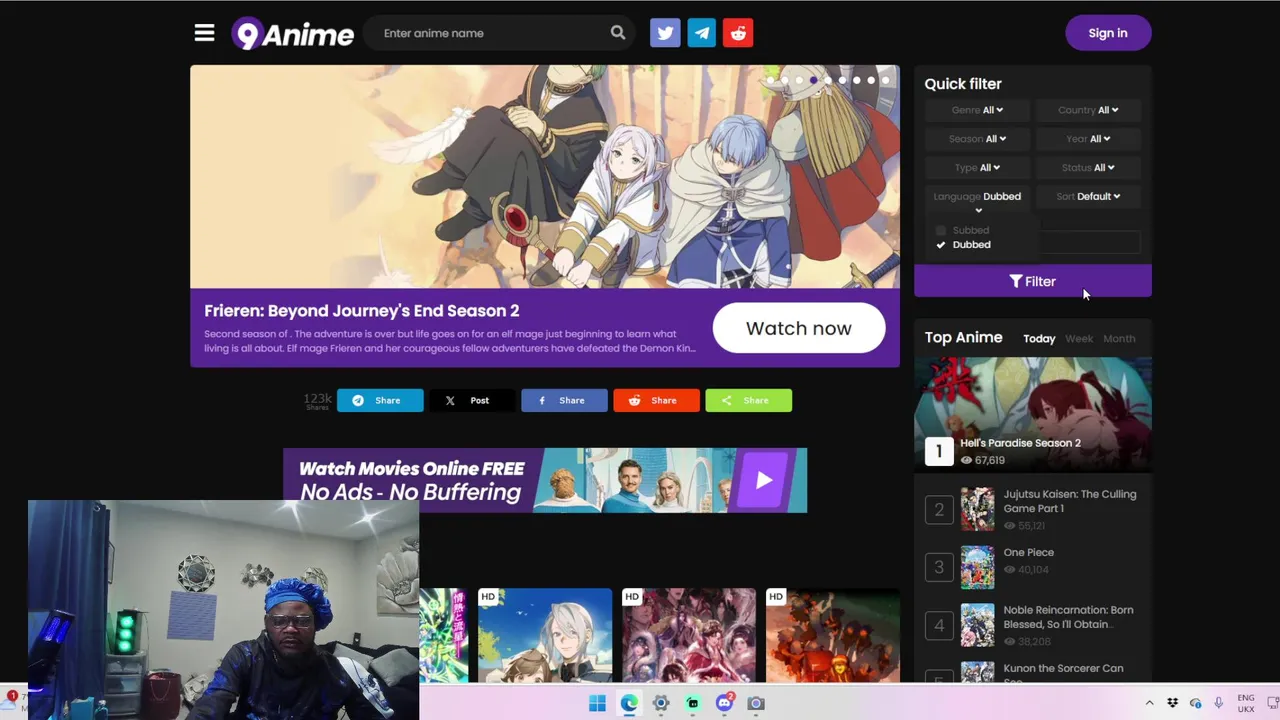The image size is (1280, 720).
Task: Post the page on X
Action: tap(472, 400)
